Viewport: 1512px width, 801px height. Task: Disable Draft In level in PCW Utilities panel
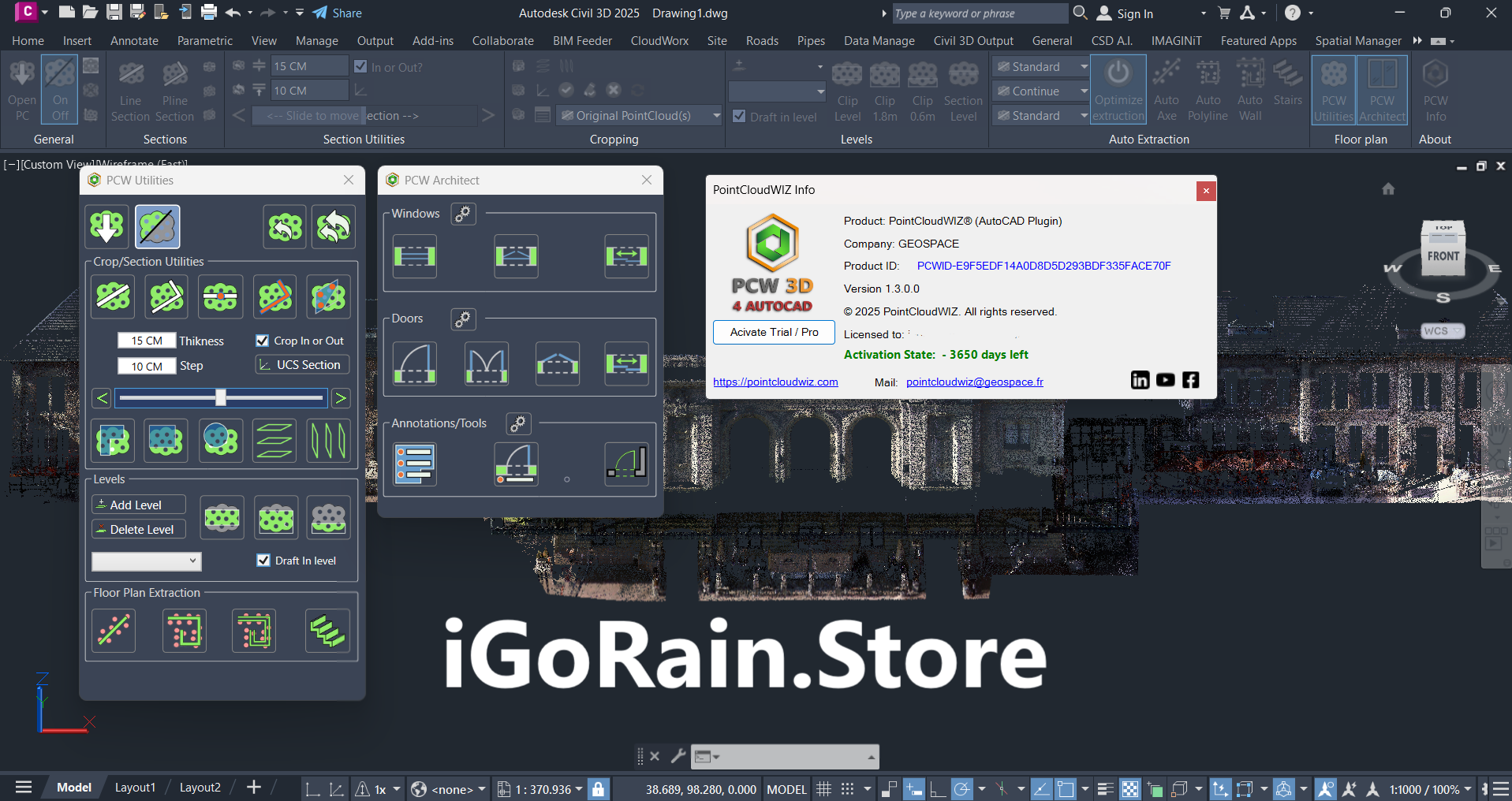coord(263,560)
